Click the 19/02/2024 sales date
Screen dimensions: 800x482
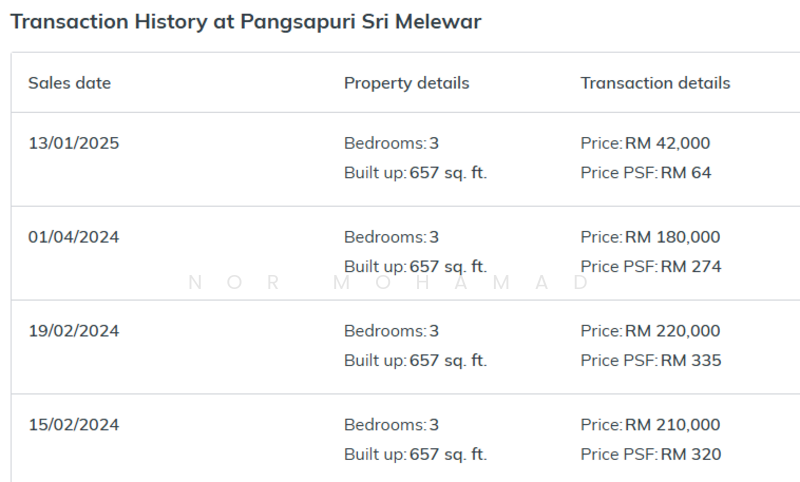click(x=73, y=331)
